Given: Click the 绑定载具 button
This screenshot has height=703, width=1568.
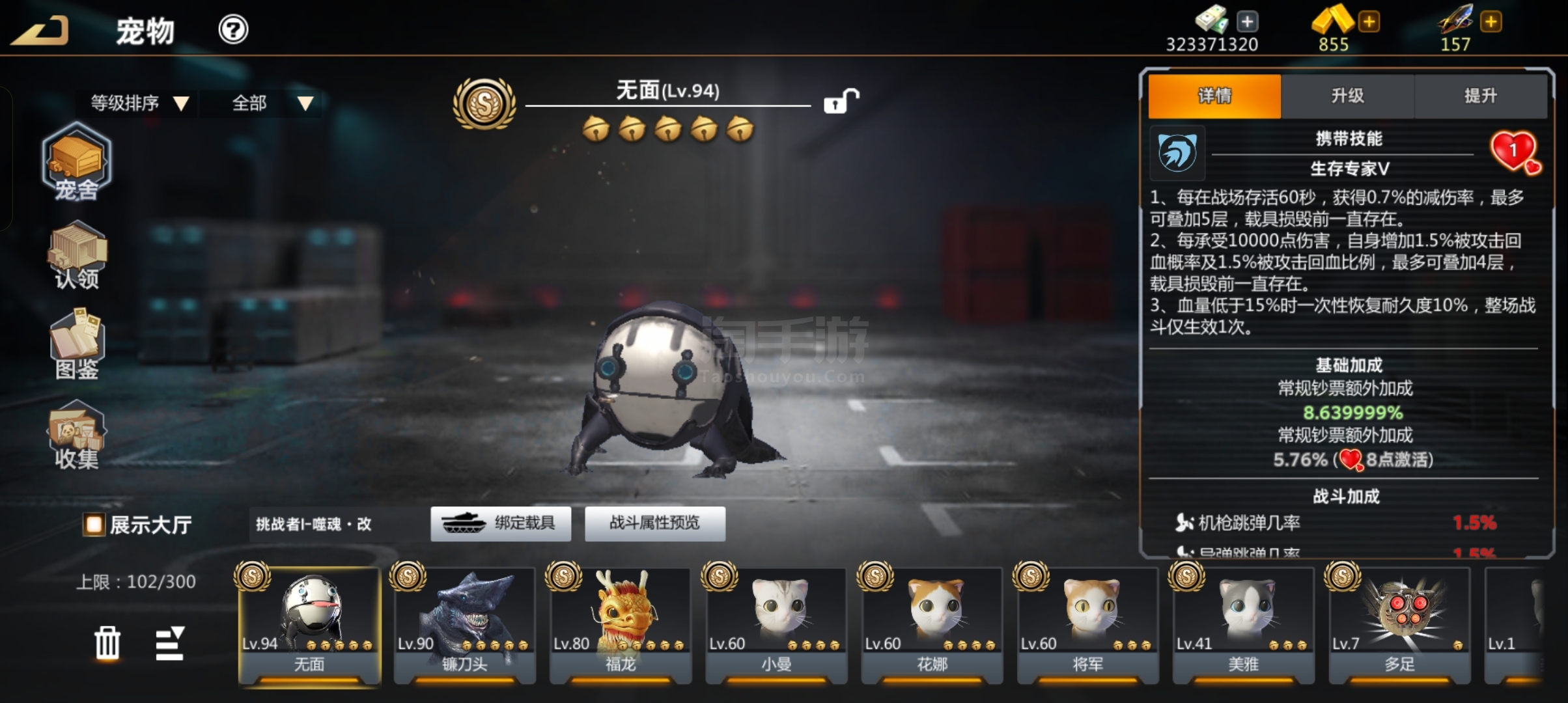Looking at the screenshot, I should pos(501,523).
